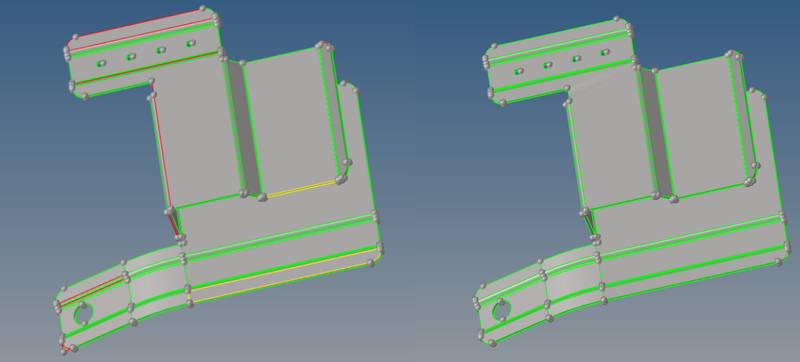
Task: Select the raised box front face on left model
Action: coord(291,121)
